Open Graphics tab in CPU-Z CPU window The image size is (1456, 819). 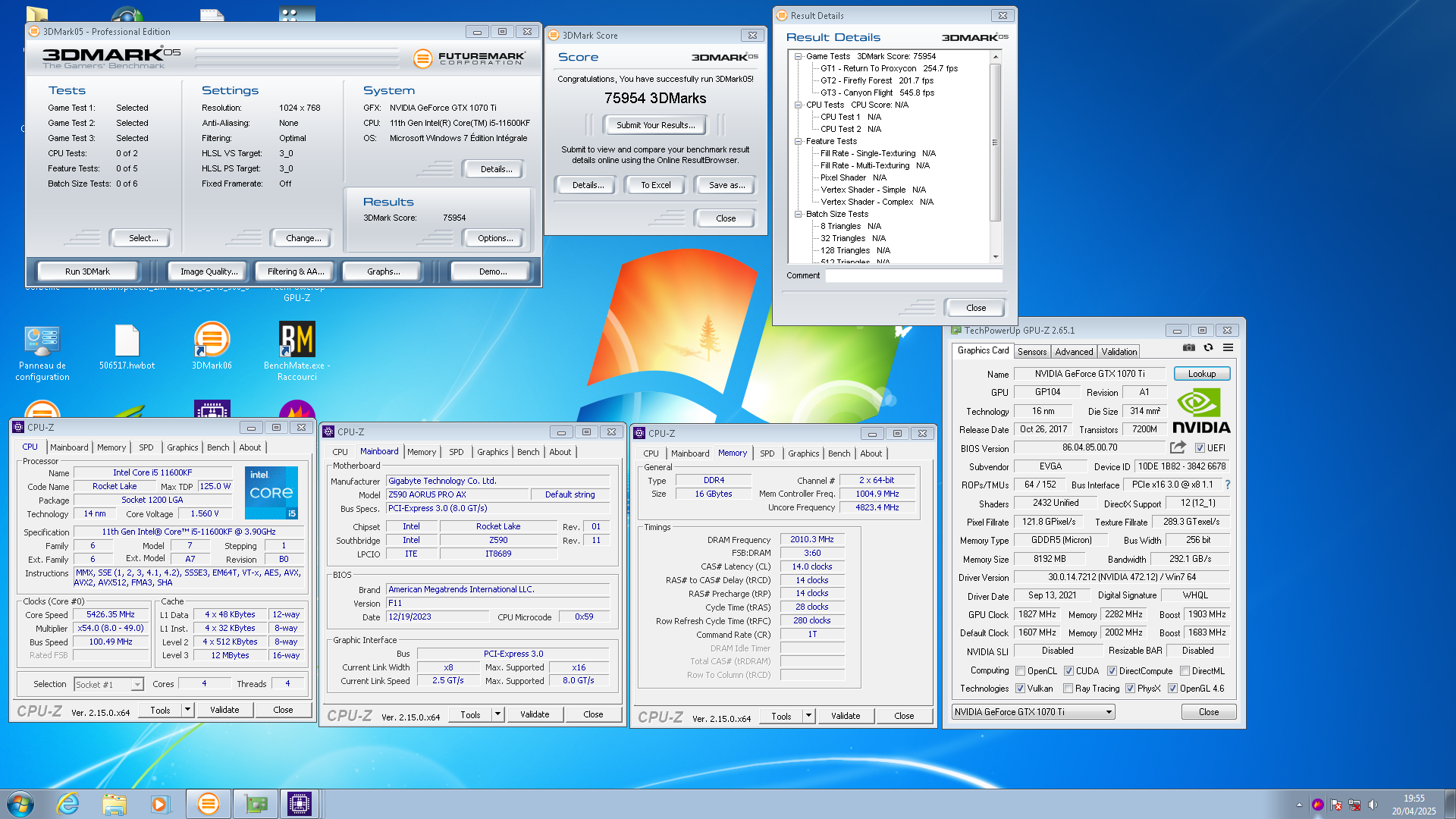point(183,447)
